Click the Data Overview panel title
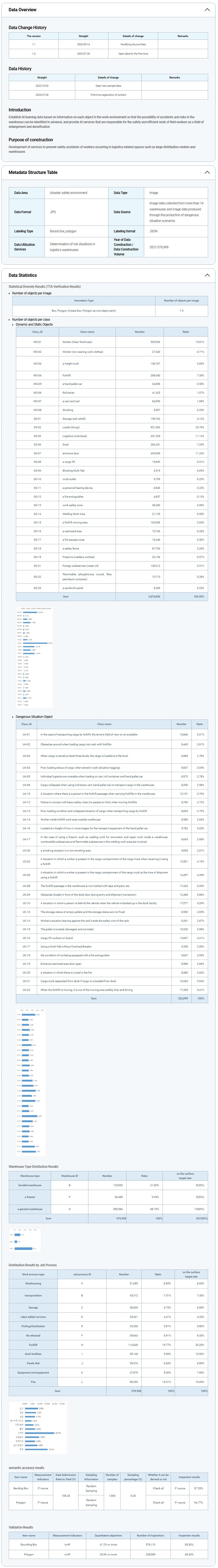 (23, 10)
